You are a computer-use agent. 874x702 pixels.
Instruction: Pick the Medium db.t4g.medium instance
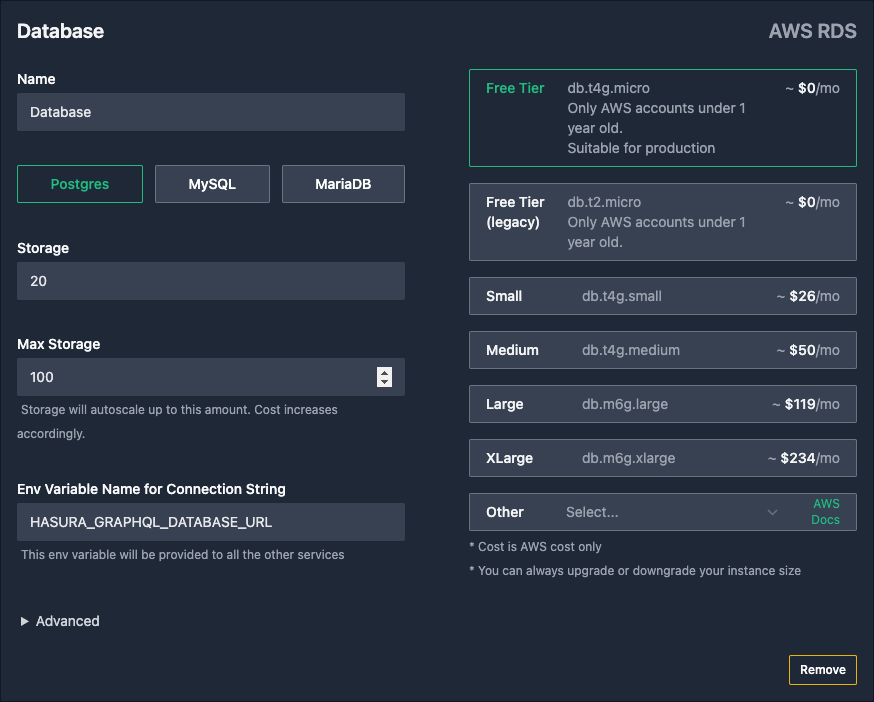click(x=662, y=350)
